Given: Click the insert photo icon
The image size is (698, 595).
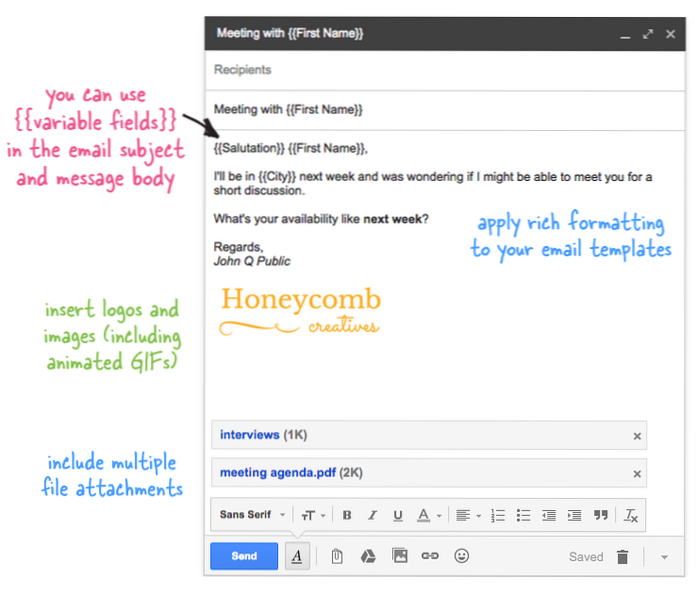Looking at the screenshot, I should click(x=399, y=556).
